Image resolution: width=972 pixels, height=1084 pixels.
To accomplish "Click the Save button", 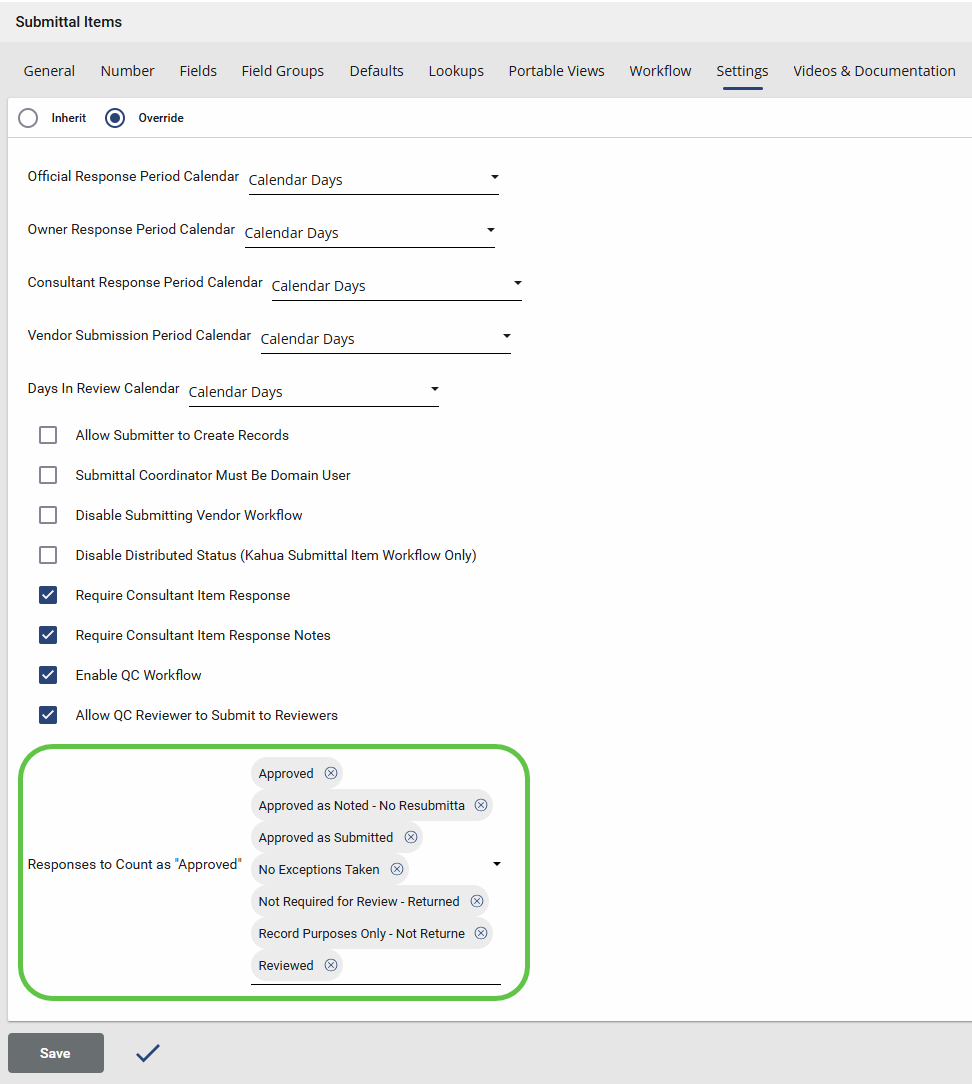I will pos(56,1053).
